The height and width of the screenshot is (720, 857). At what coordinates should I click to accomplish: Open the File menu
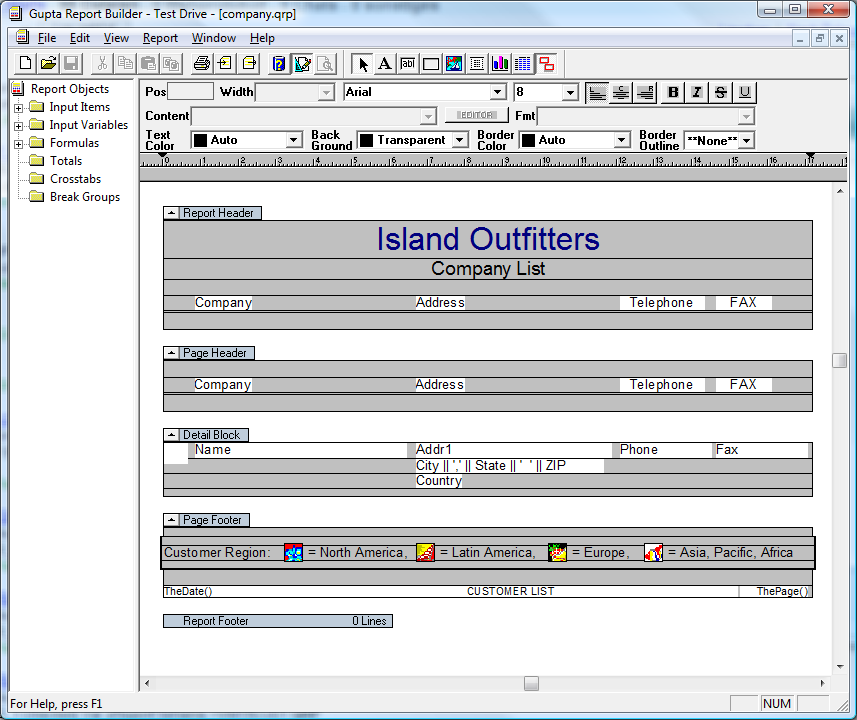[46, 38]
